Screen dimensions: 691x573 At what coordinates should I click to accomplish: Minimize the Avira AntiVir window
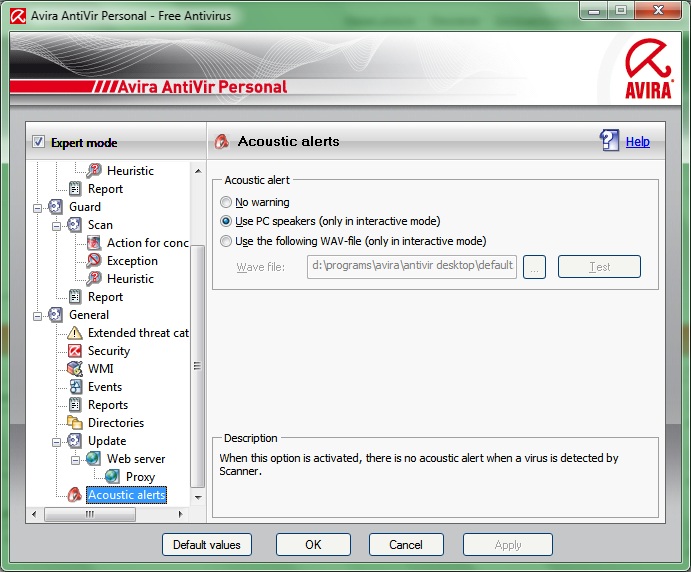(594, 11)
